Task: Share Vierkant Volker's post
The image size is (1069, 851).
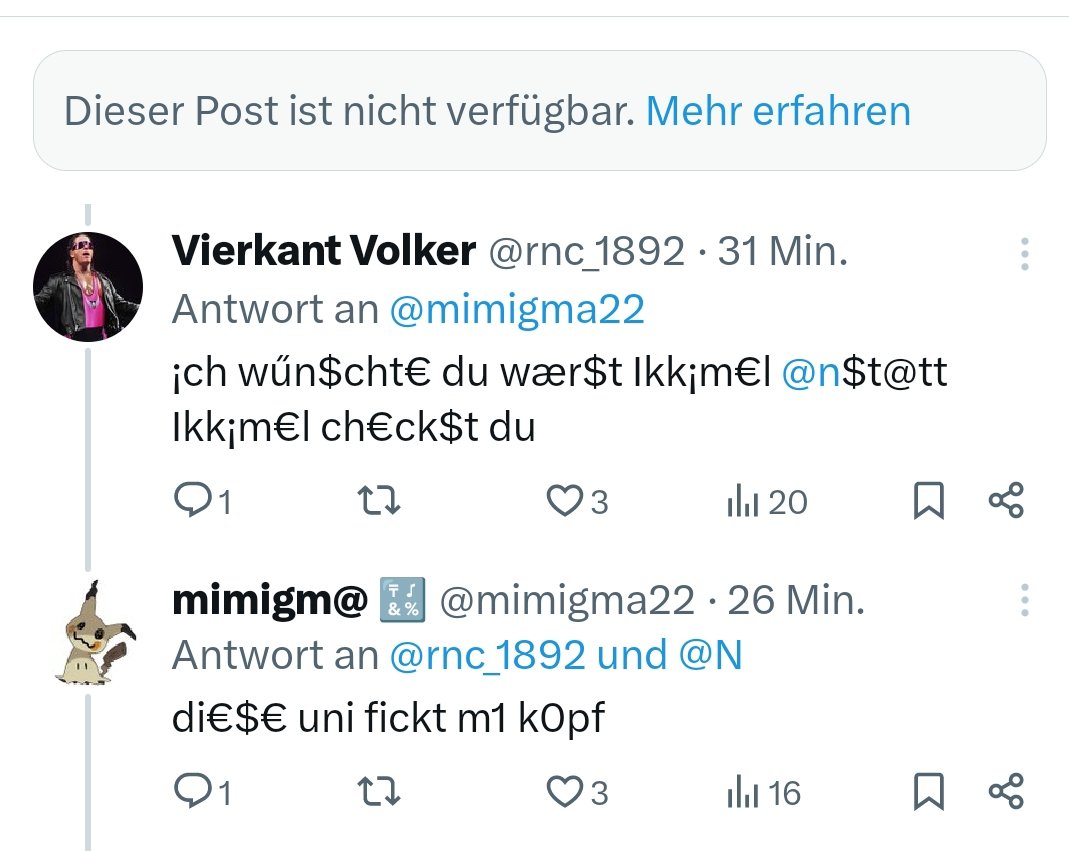Action: coord(1006,501)
